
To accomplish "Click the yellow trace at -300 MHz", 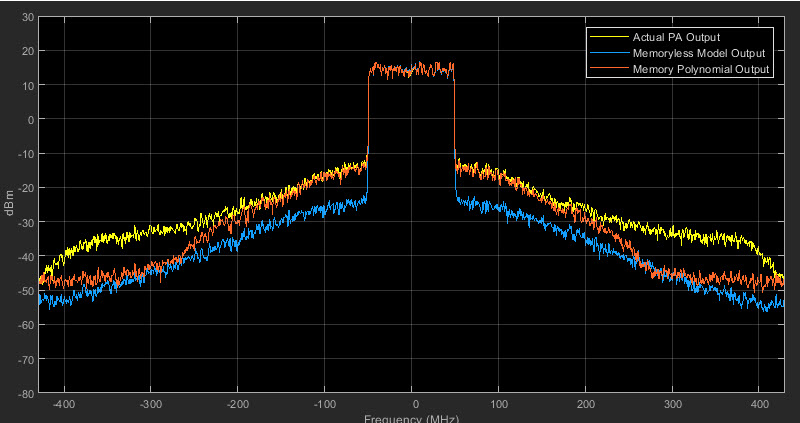I will coord(151,231).
